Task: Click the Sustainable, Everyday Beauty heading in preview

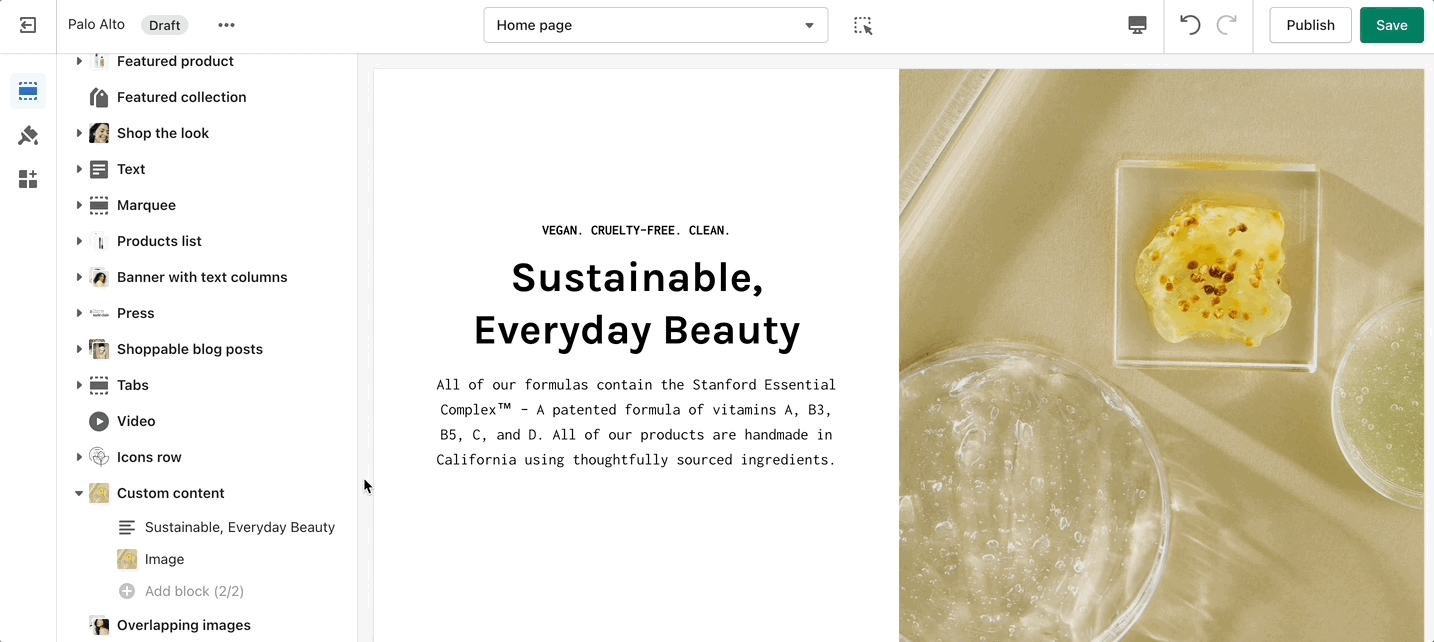Action: (x=636, y=304)
